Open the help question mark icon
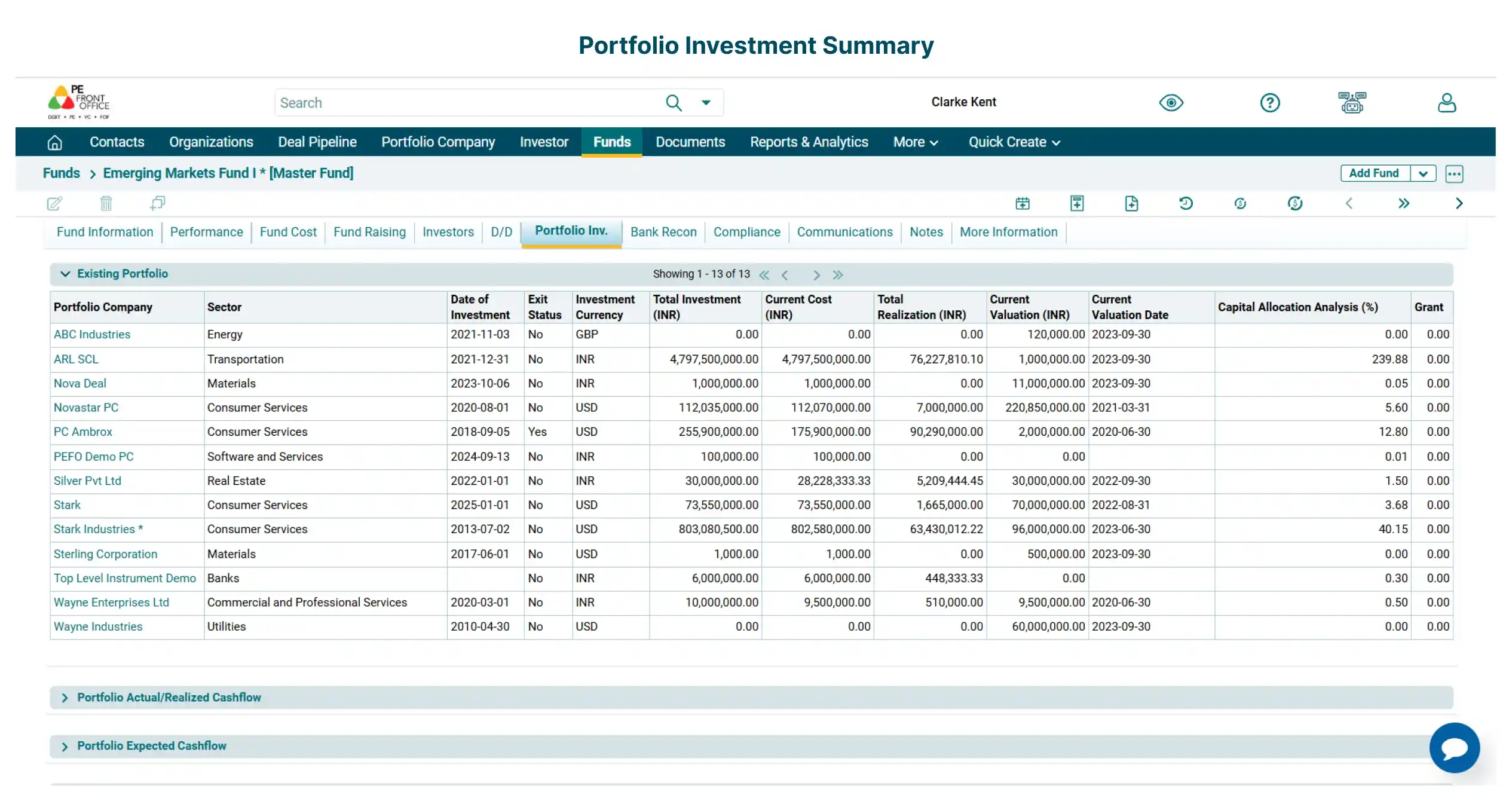The width and height of the screenshot is (1512, 795). (x=1270, y=103)
